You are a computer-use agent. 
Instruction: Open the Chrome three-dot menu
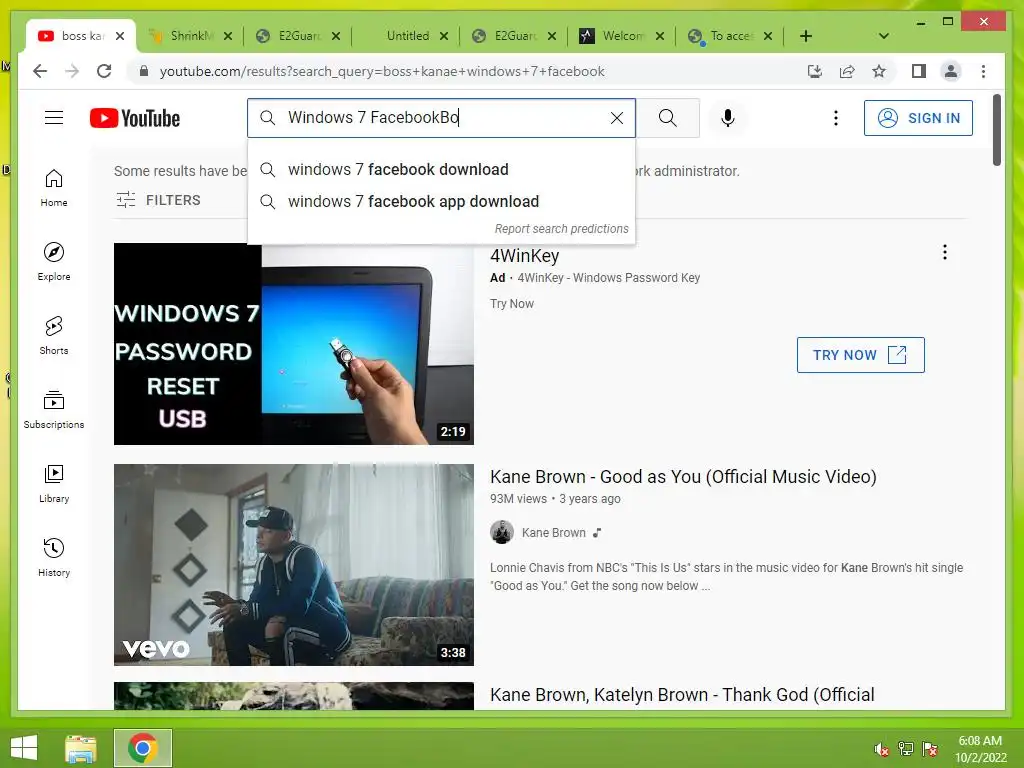point(983,71)
